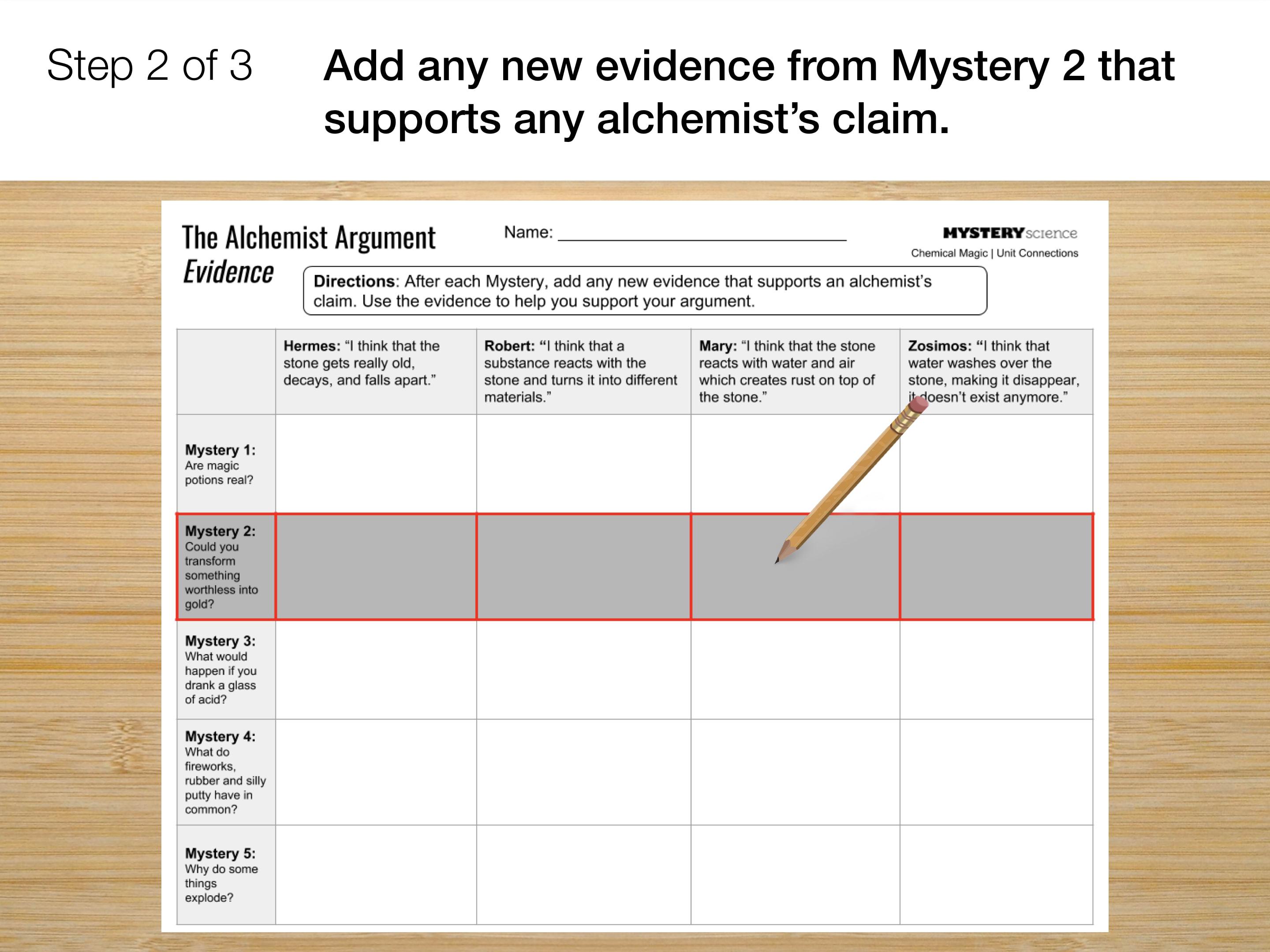The width and height of the screenshot is (1270, 952).
Task: Click the Hermes claim header cell
Action: [376, 372]
